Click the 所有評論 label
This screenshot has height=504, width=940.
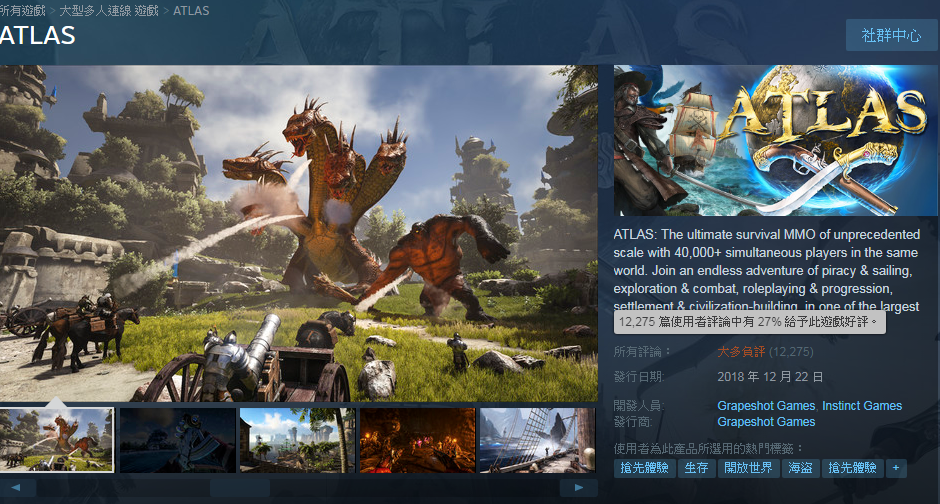(x=642, y=352)
